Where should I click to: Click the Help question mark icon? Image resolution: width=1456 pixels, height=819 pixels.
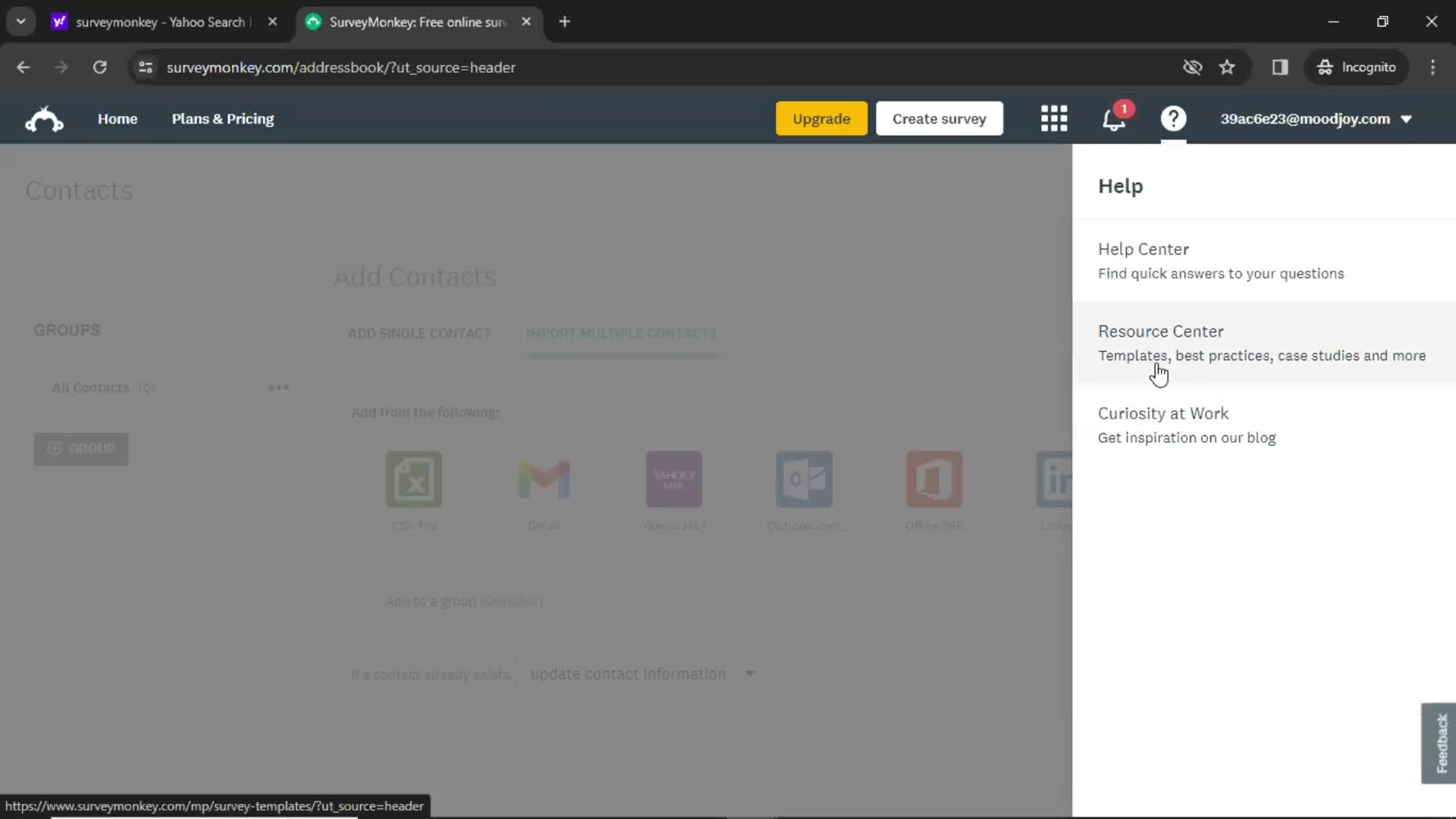coord(1173,119)
